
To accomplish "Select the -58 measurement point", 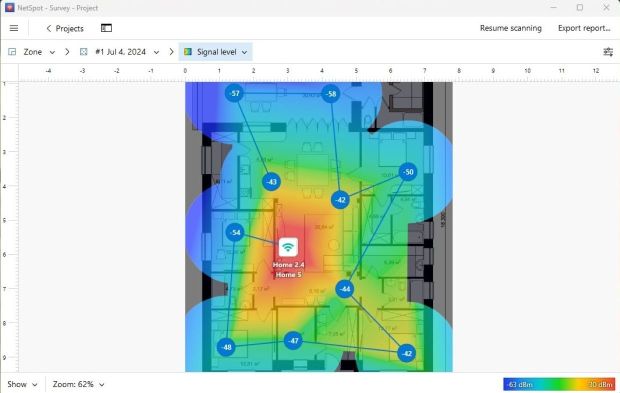I will point(331,94).
